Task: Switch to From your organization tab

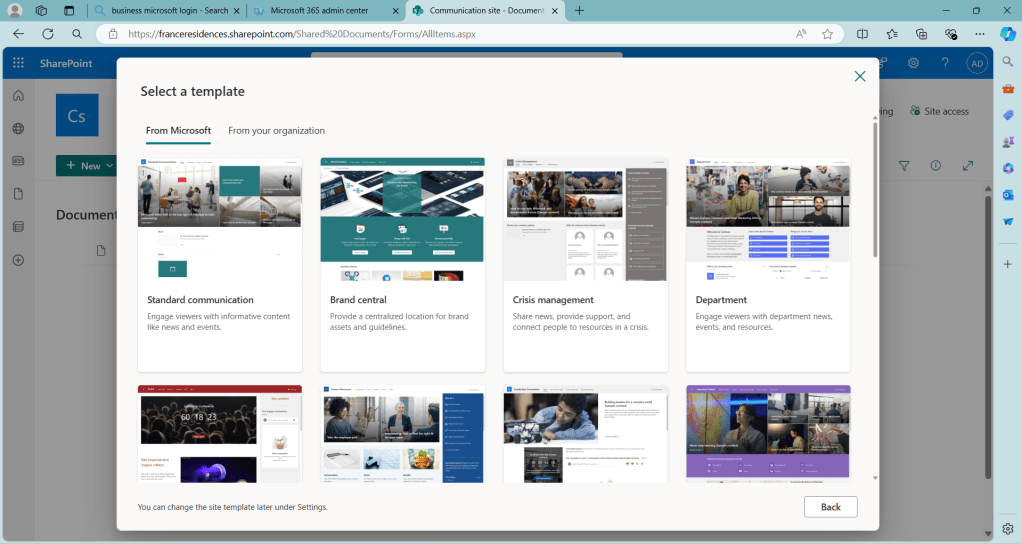Action: (x=276, y=131)
